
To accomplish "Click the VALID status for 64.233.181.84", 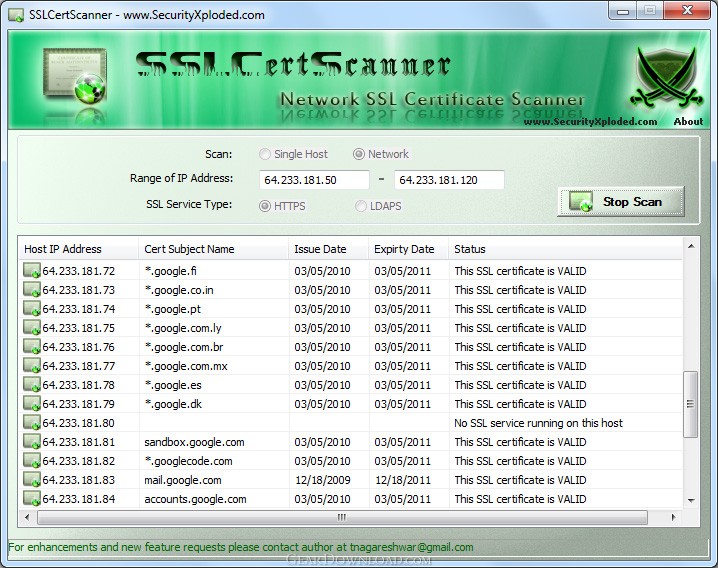I will (520, 499).
